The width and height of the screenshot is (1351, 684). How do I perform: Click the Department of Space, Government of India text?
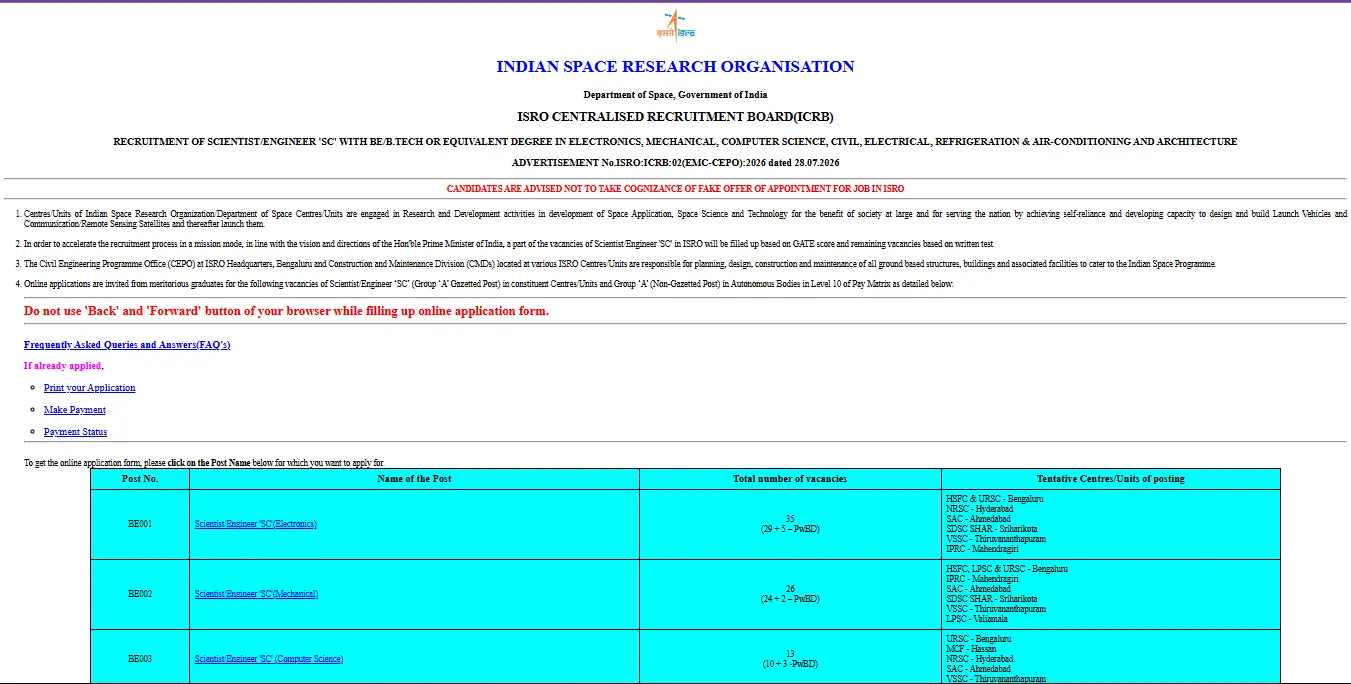675,95
